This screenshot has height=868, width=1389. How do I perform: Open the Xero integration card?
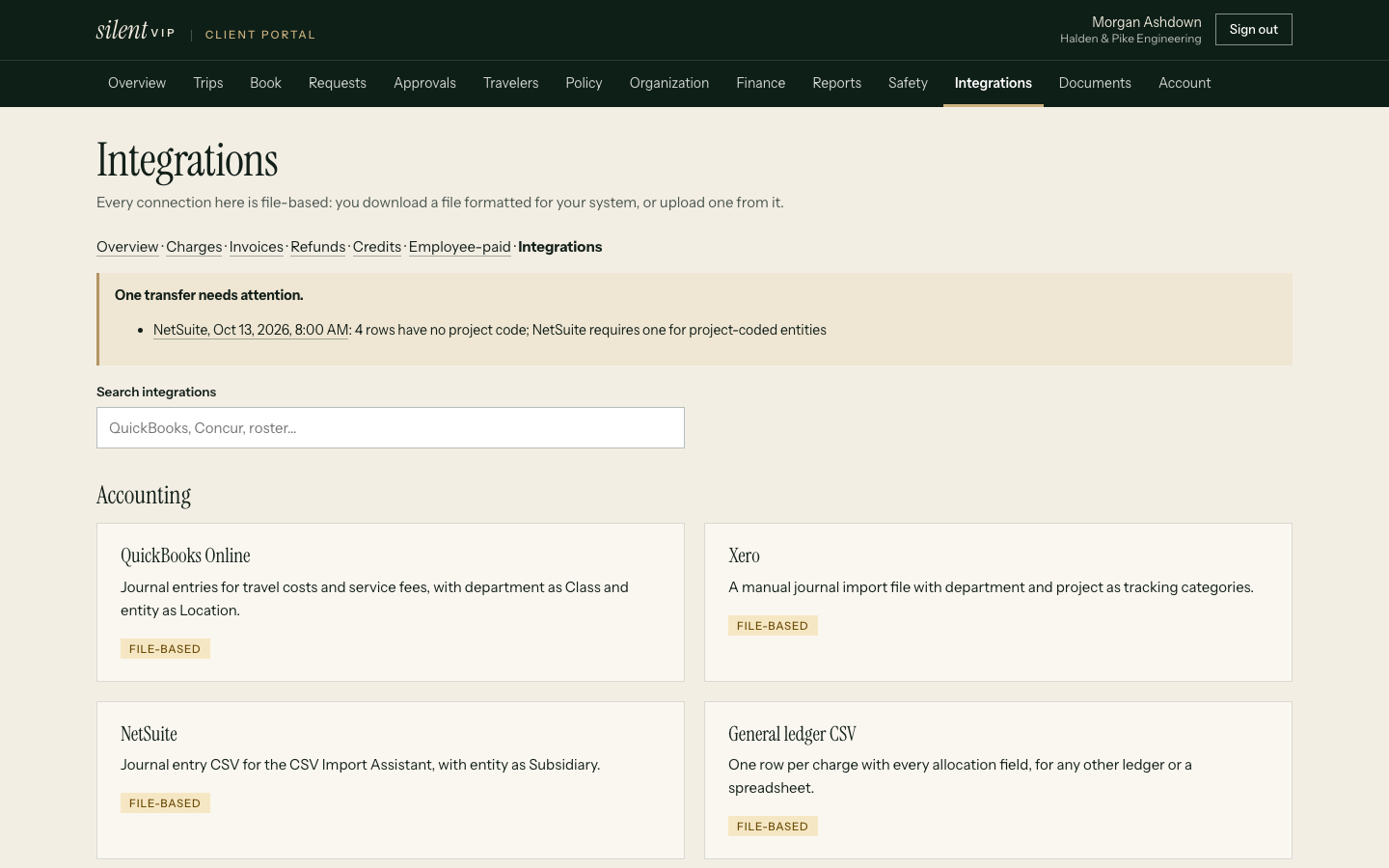[x=998, y=603]
